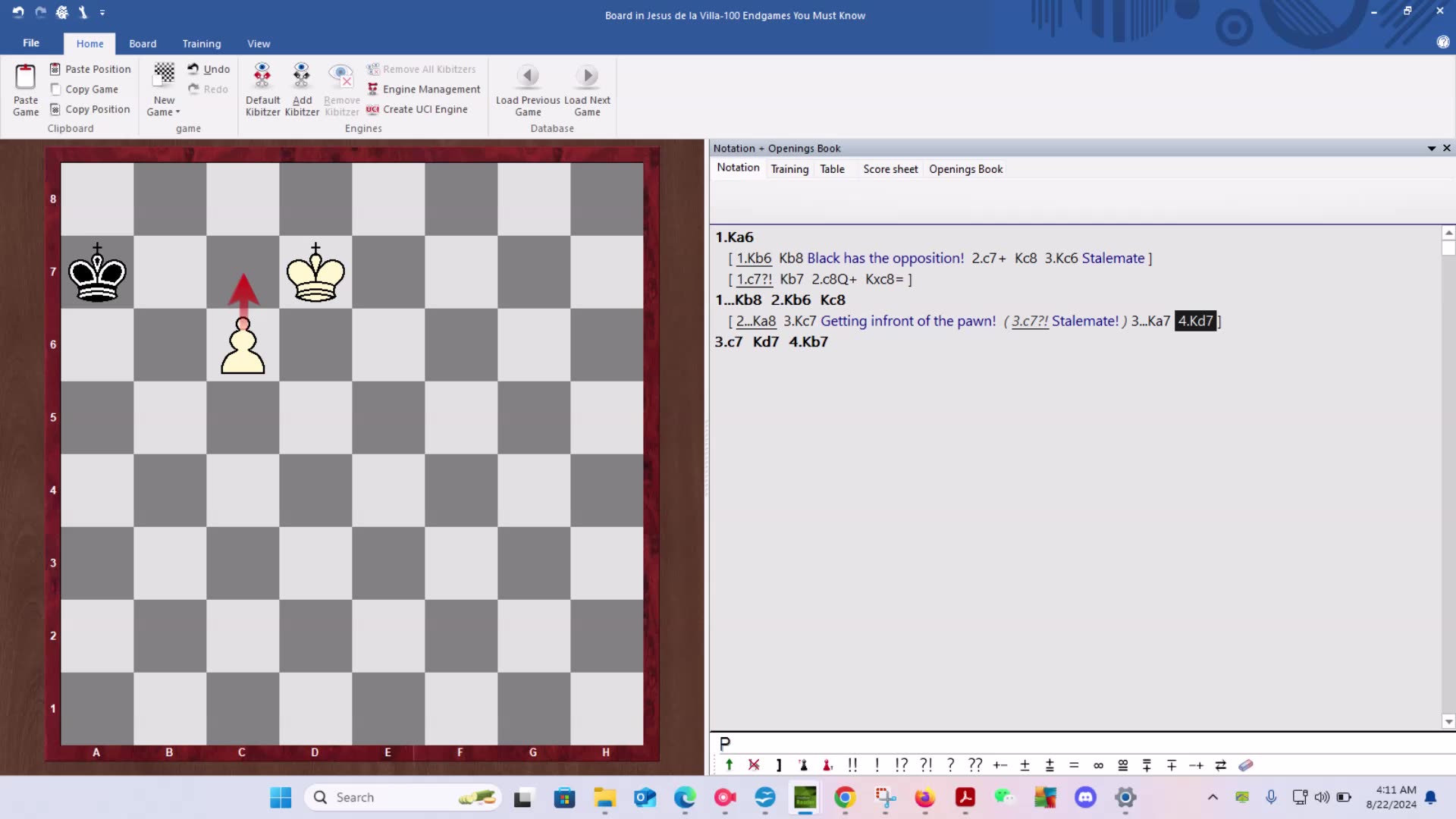1456x819 pixels.
Task: Click the Default Kibitzer icon
Action: 262,76
